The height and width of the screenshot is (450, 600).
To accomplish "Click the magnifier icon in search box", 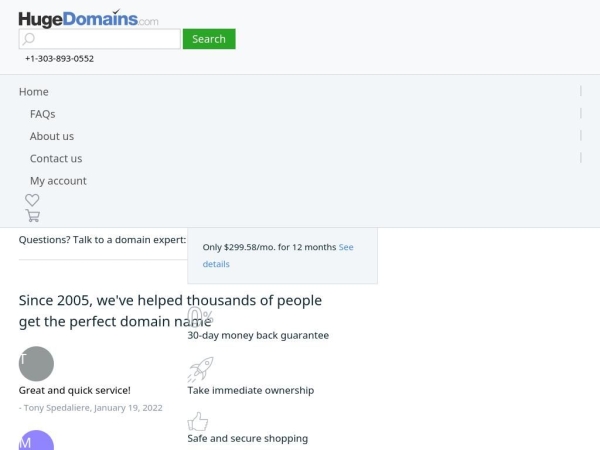I will [28, 39].
